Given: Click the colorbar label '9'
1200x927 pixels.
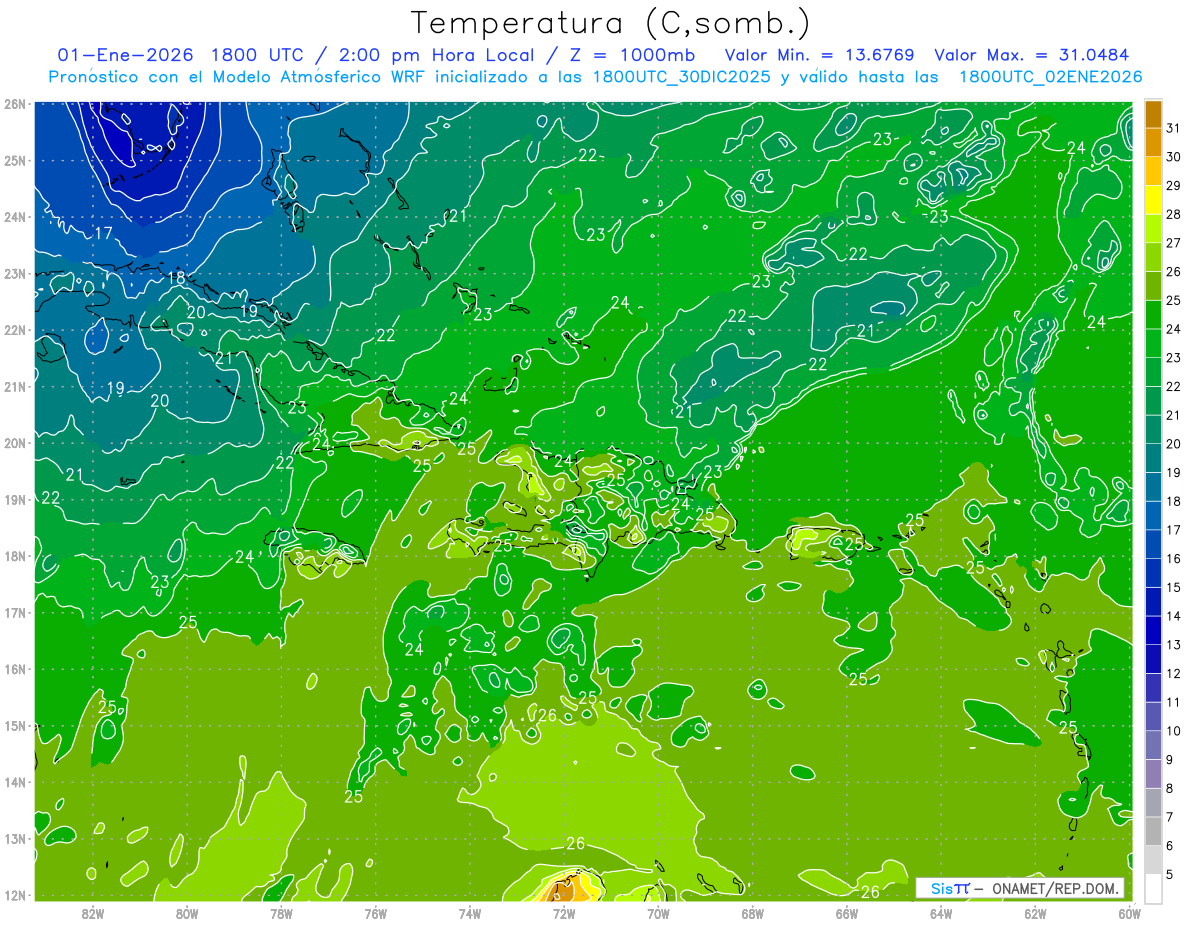Looking at the screenshot, I should 1170,759.
